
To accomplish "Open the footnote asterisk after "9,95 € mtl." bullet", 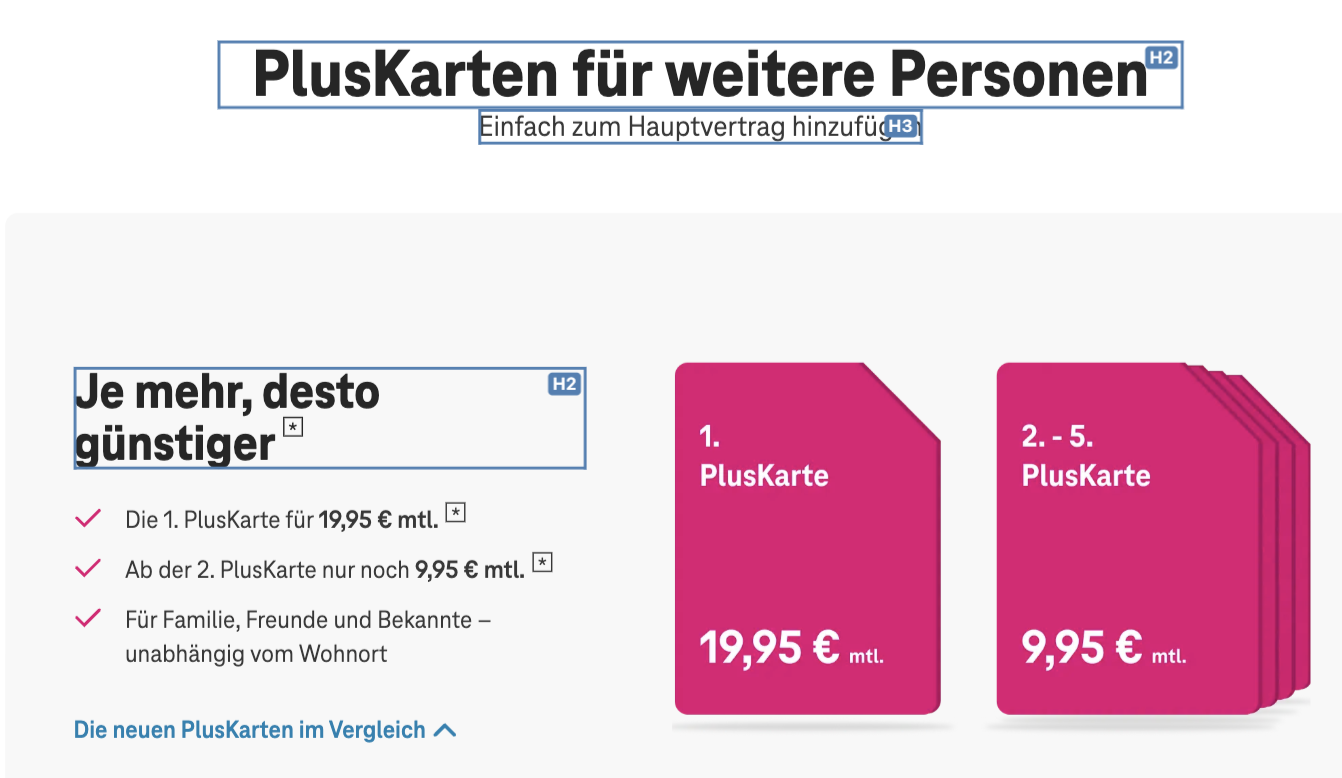I will [x=542, y=563].
